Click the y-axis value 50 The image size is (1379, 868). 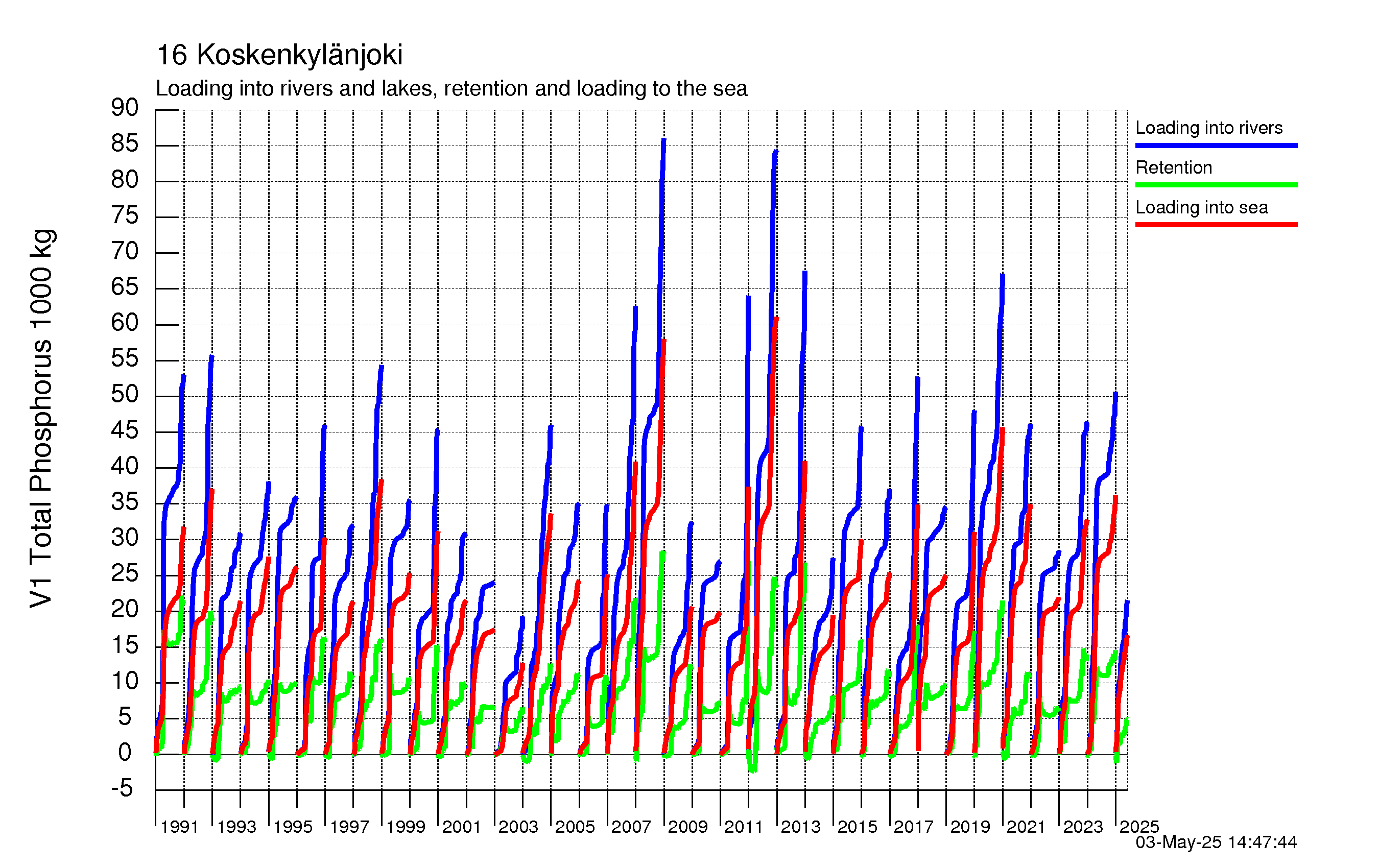125,395
